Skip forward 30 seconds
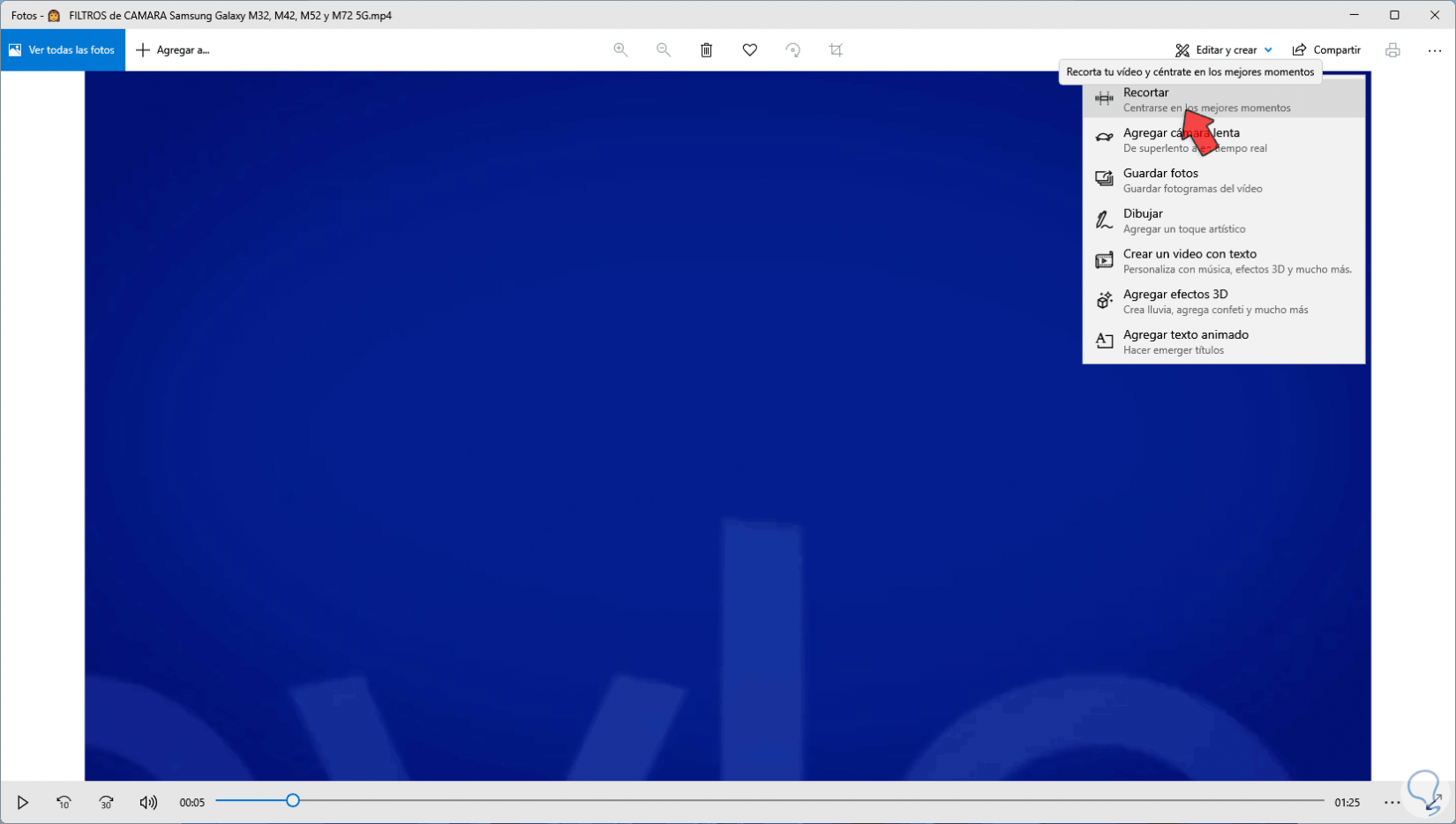 tap(106, 803)
